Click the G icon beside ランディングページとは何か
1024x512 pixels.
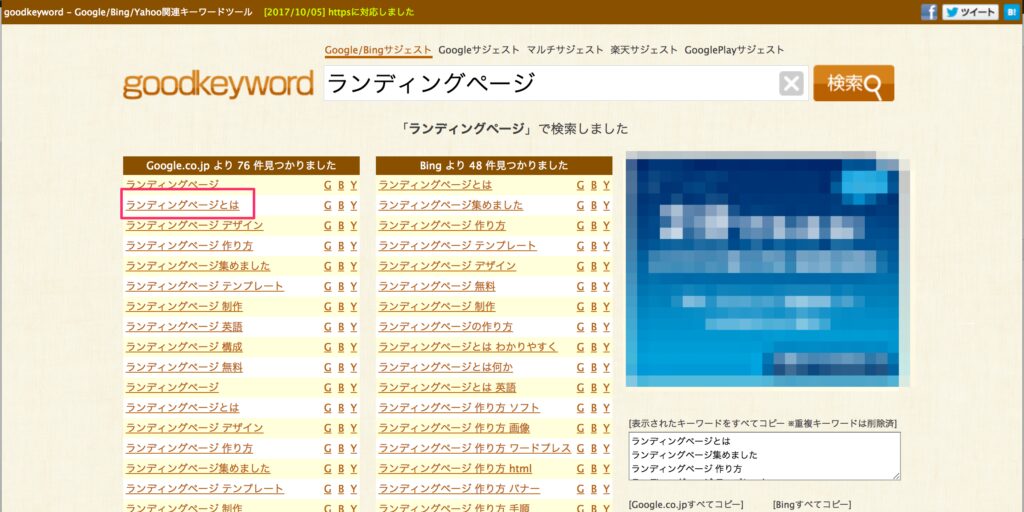point(581,367)
